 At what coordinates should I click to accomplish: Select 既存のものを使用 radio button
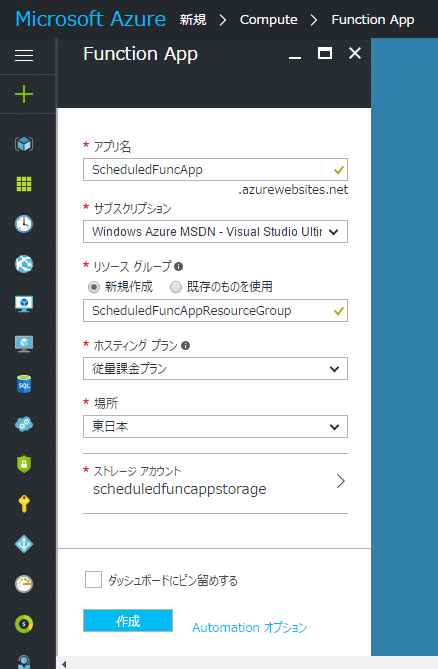coord(176,287)
